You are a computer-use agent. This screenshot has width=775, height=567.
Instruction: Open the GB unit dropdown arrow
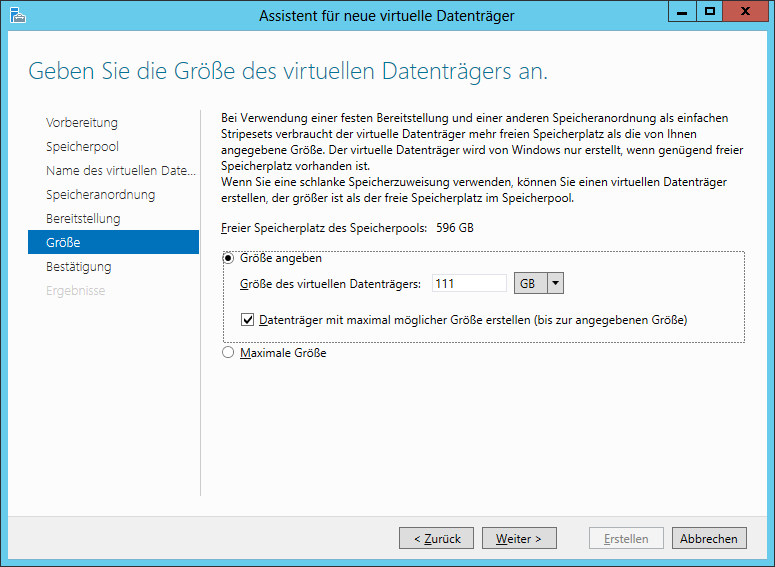point(556,283)
